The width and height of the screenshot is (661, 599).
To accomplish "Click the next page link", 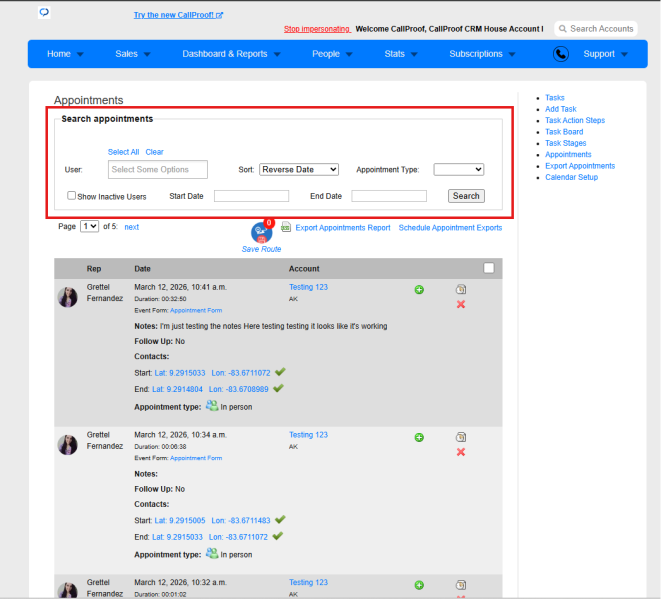I will [132, 227].
